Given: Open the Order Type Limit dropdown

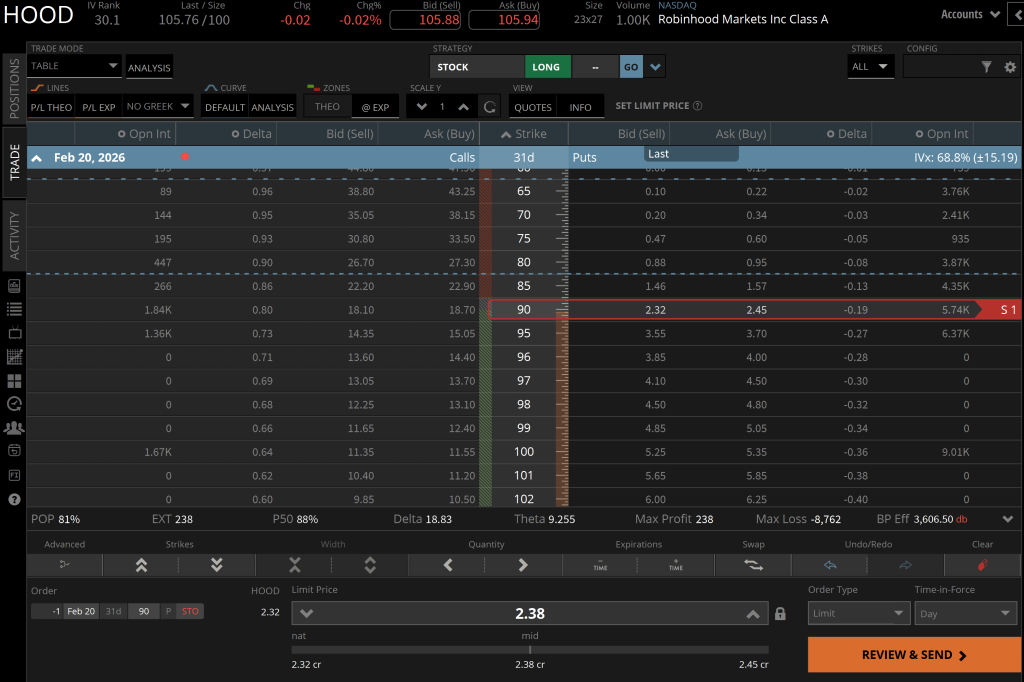Looking at the screenshot, I should point(859,613).
